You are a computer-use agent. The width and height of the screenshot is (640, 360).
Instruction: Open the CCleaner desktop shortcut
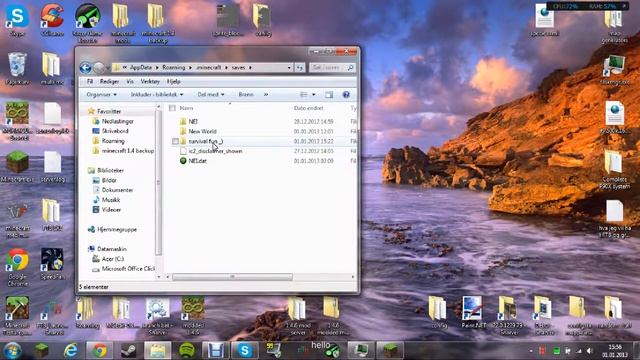(52, 20)
